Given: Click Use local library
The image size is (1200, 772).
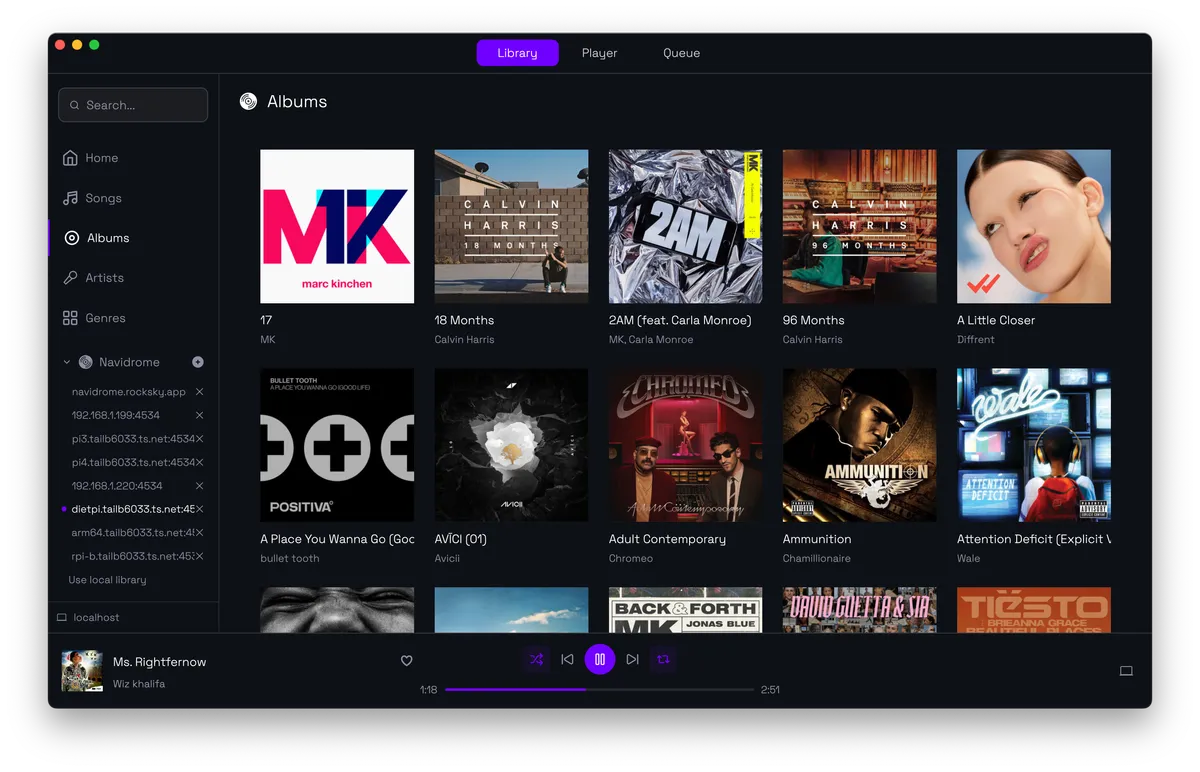Looking at the screenshot, I should point(107,580).
